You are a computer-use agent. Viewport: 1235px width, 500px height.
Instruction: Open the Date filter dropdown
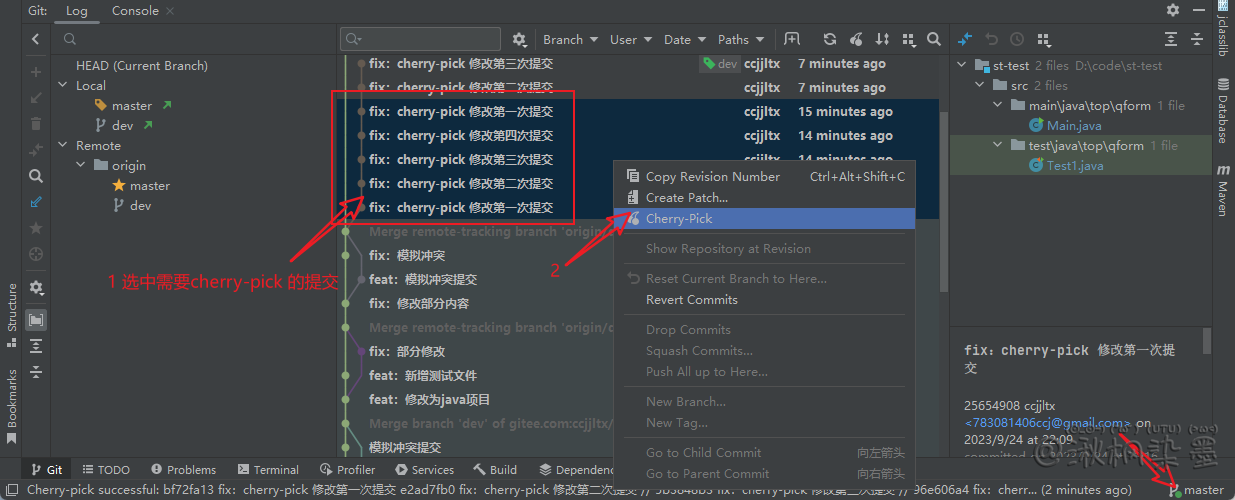(684, 40)
